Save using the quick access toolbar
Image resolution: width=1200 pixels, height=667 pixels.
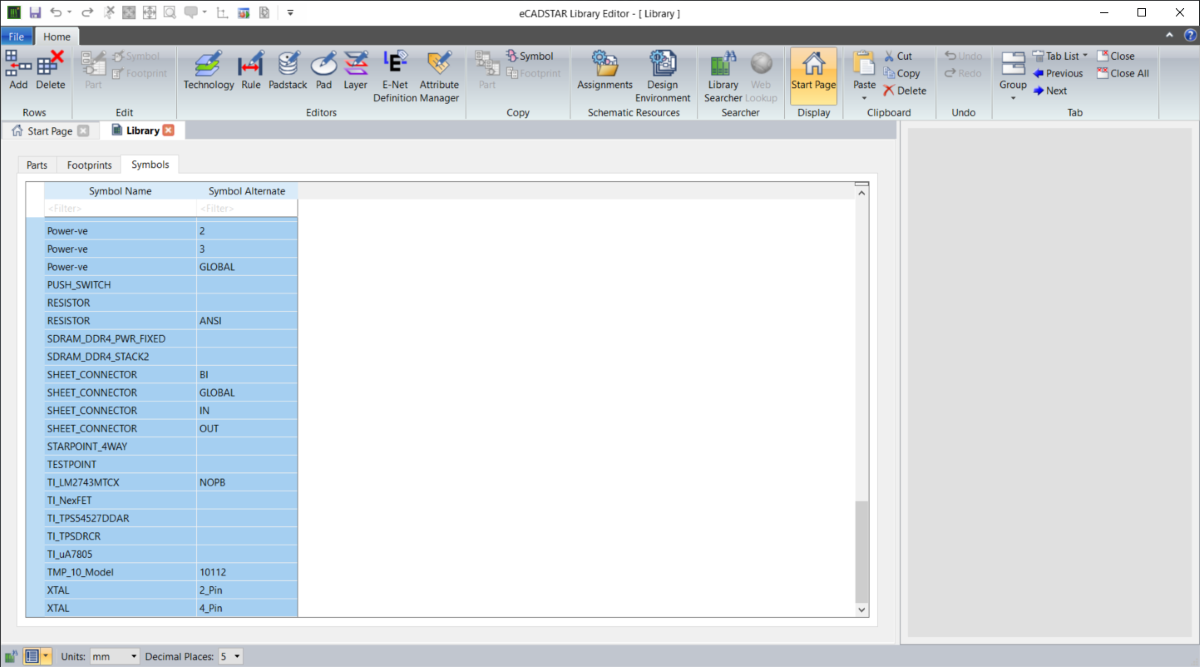(35, 12)
